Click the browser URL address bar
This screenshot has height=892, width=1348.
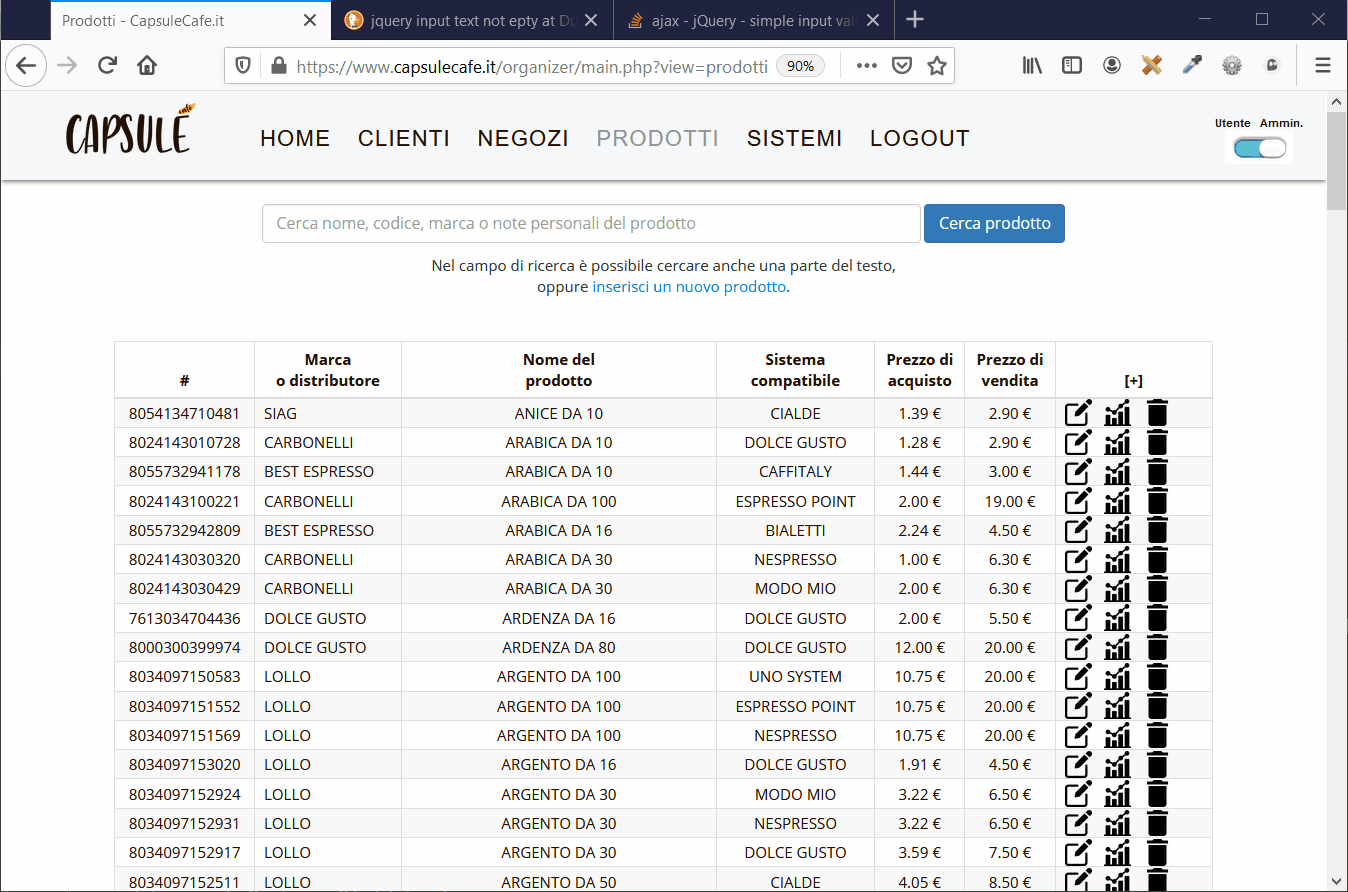click(532, 66)
